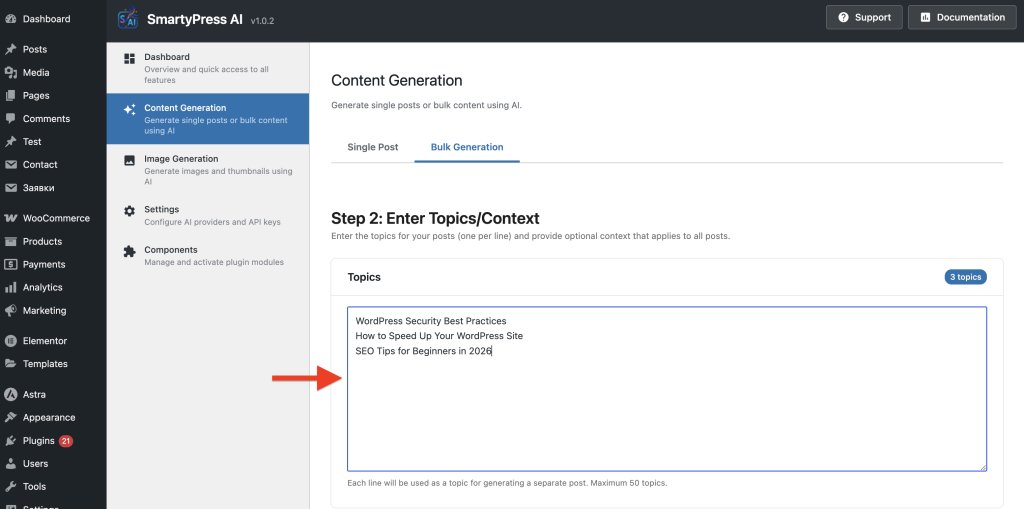Viewport: 1024px width, 509px height.
Task: Click the Astra icon in sidebar
Action: pos(10,395)
